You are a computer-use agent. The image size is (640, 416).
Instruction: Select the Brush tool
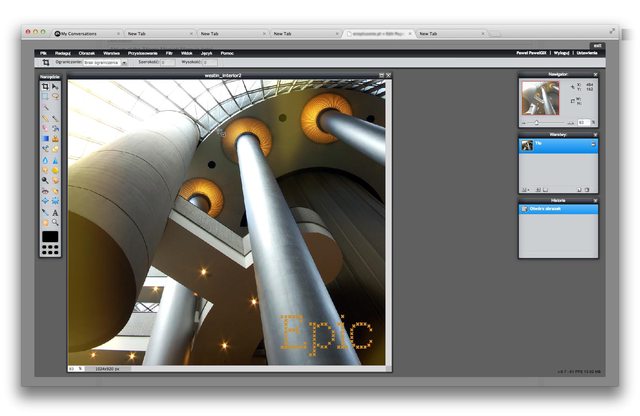[x=55, y=118]
